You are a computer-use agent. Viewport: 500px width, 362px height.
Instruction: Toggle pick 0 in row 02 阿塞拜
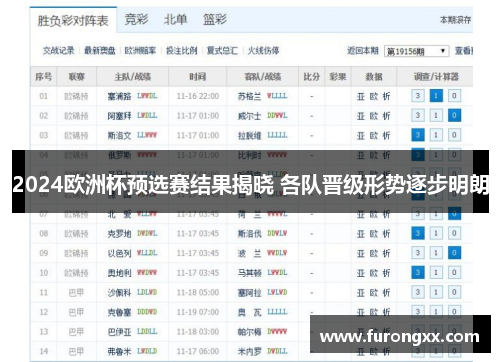(454, 116)
